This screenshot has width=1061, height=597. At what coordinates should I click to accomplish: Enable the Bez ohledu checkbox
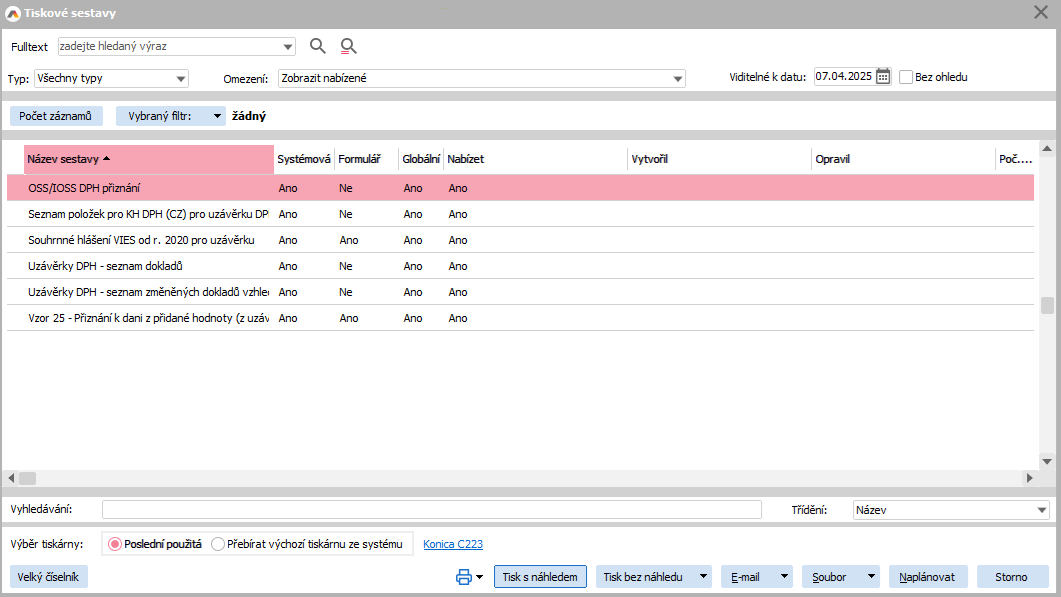(x=906, y=77)
